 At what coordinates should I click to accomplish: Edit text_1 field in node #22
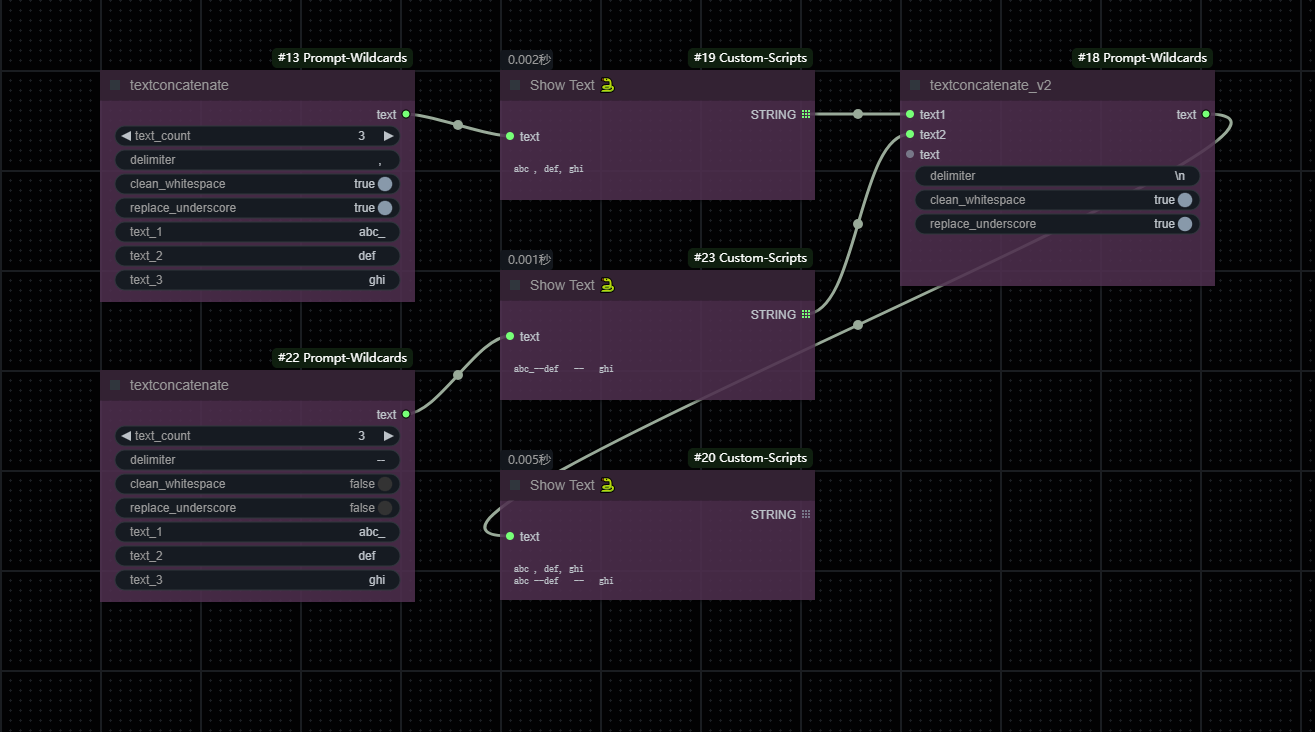point(257,532)
